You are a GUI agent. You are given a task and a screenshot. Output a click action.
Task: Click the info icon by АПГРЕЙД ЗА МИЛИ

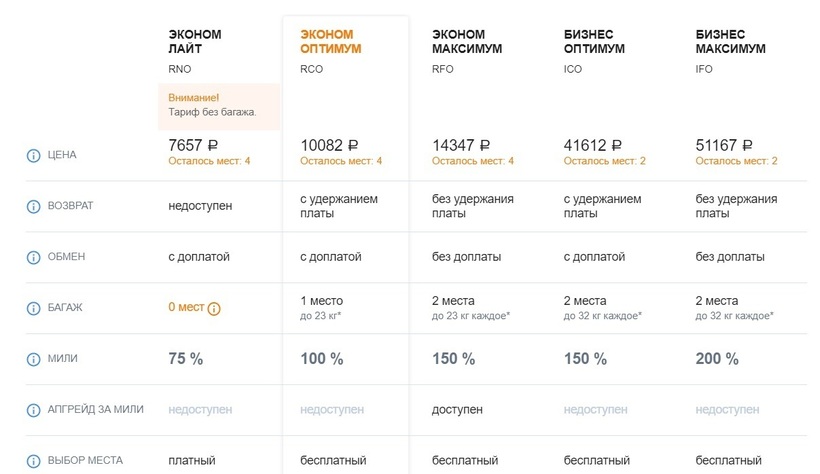[32, 410]
